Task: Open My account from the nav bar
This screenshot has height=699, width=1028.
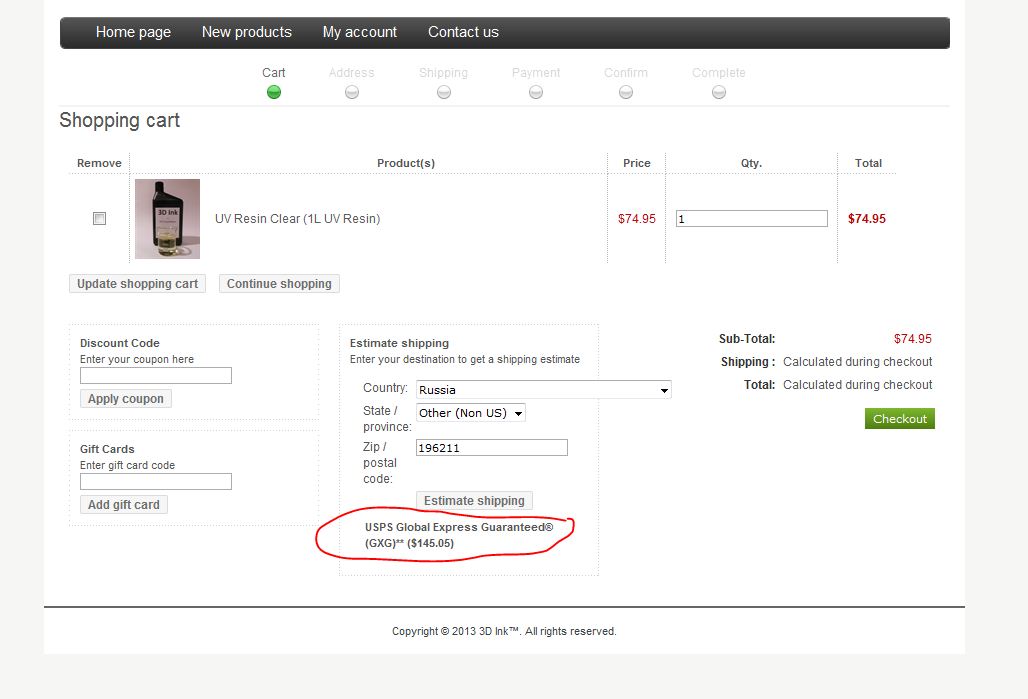Action: click(x=360, y=32)
